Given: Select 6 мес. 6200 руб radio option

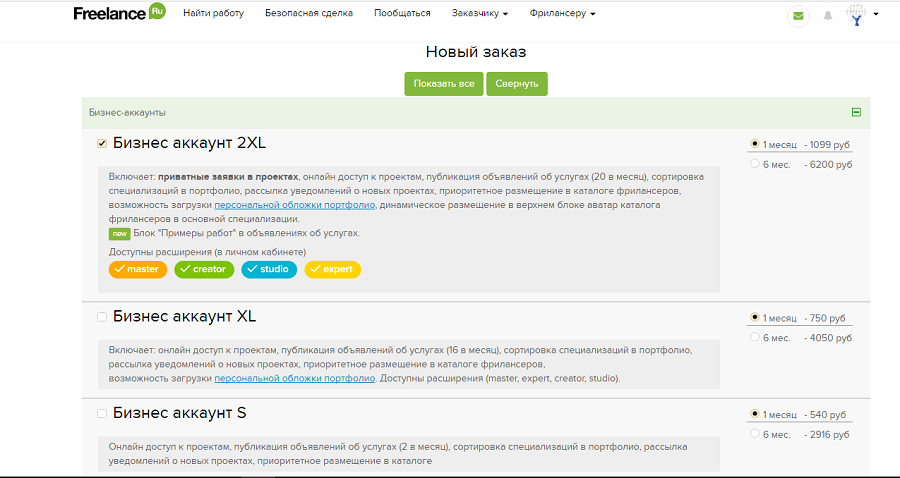Looking at the screenshot, I should tap(755, 164).
